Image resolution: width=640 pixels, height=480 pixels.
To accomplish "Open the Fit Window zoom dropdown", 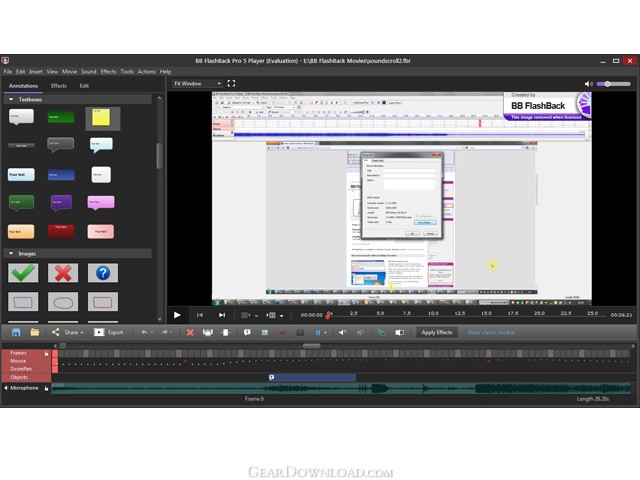I will pos(197,83).
